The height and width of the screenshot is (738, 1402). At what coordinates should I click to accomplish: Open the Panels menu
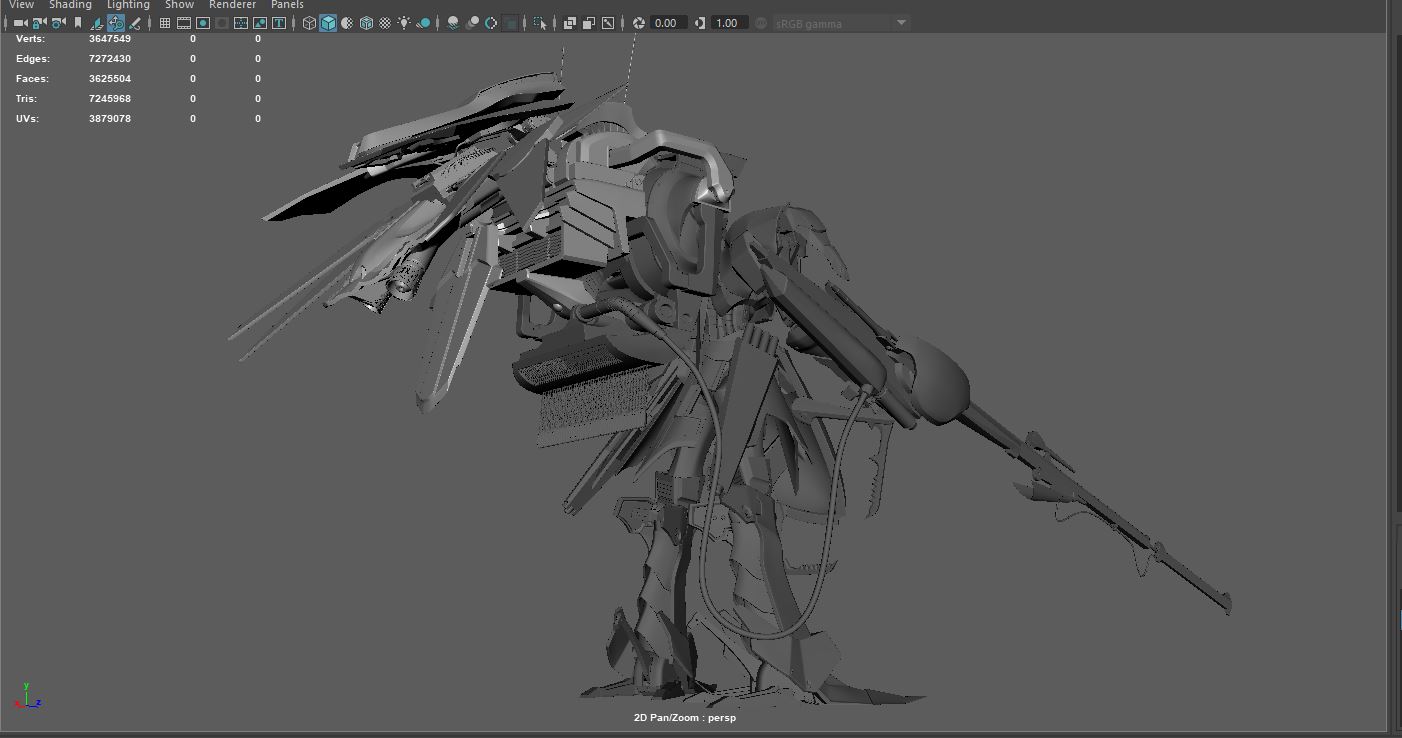coord(287,5)
